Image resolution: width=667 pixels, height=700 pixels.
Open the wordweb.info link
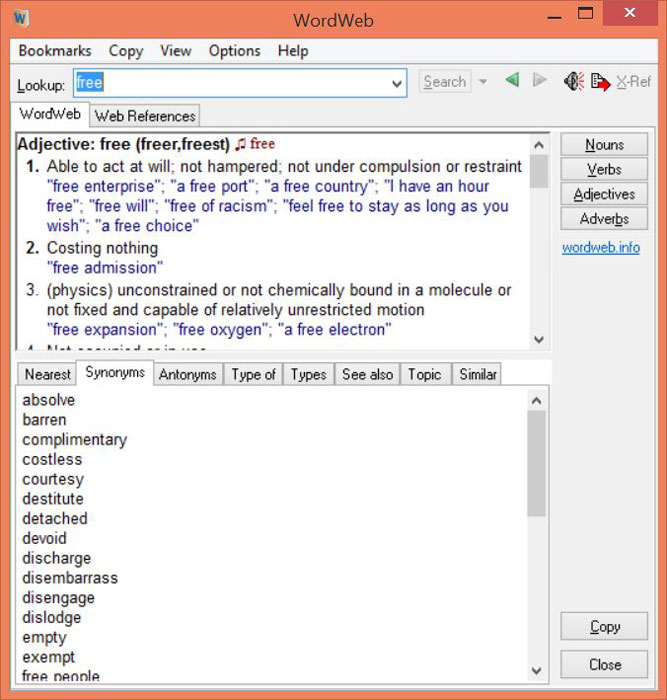tap(600, 247)
